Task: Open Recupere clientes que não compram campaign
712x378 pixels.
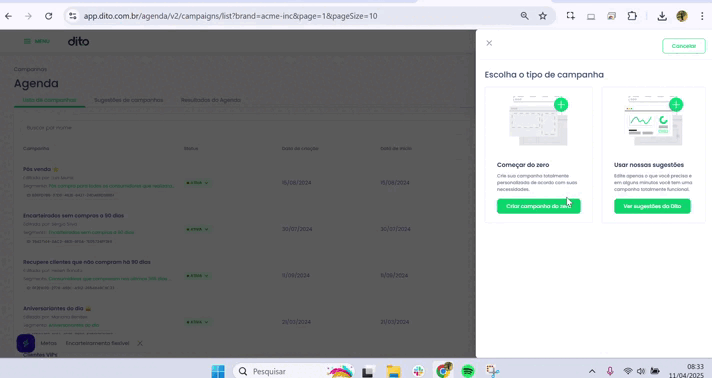Action: (x=87, y=262)
